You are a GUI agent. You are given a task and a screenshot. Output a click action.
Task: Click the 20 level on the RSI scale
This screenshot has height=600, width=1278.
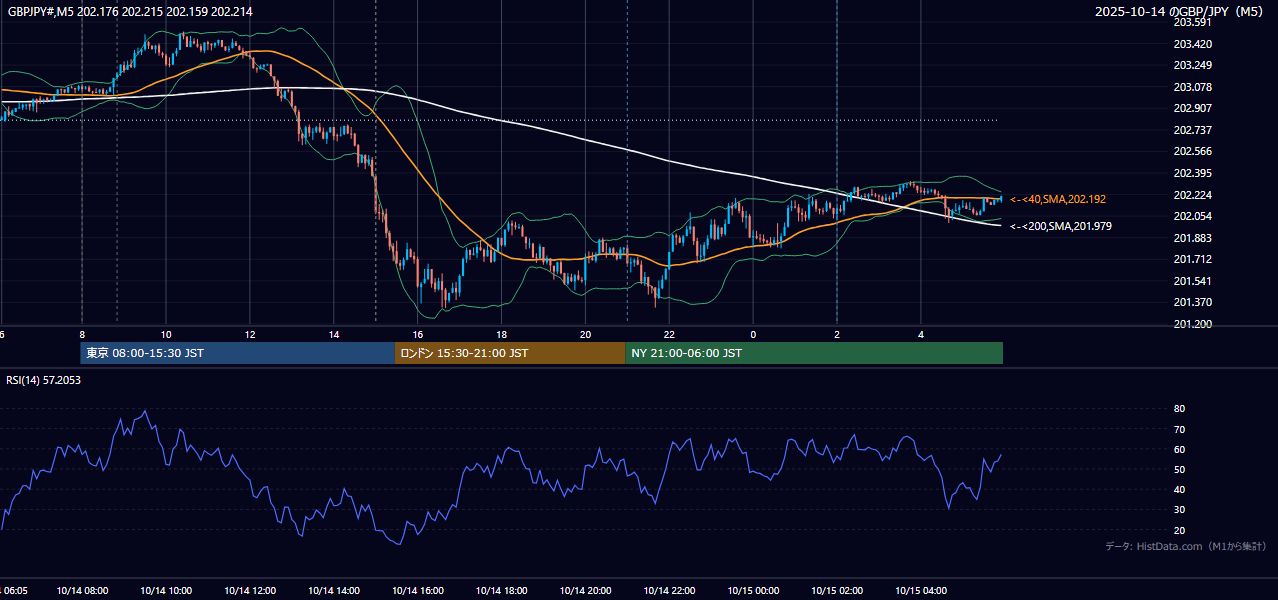[x=1179, y=530]
